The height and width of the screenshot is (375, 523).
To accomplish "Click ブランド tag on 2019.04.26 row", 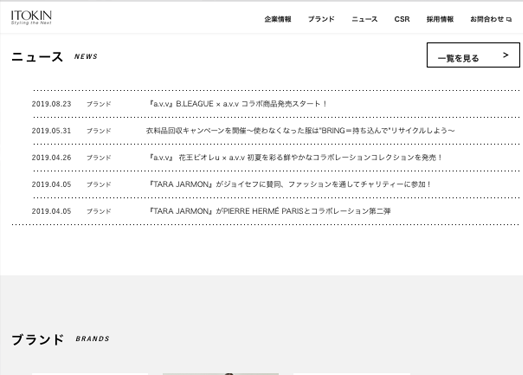I will (x=99, y=157).
